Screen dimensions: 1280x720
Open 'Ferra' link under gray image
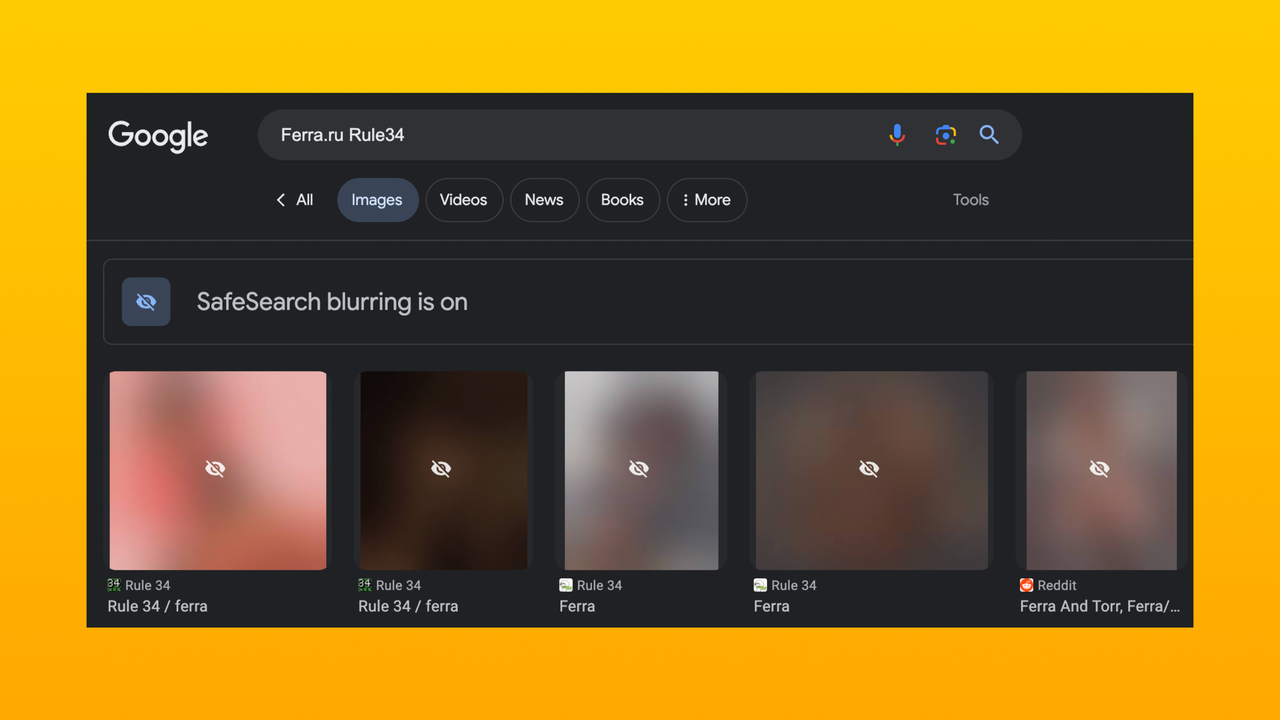577,606
